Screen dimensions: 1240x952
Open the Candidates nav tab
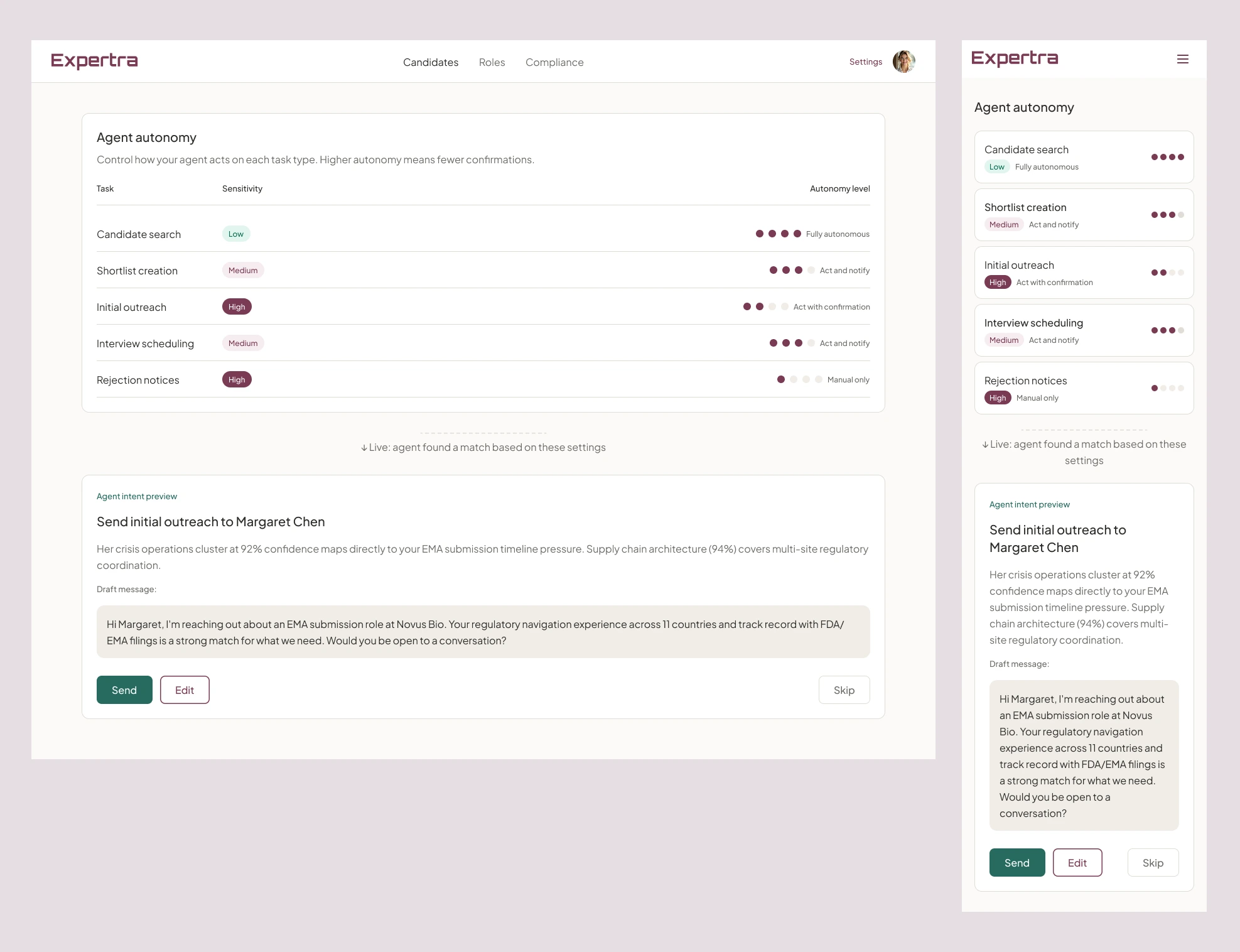431,62
